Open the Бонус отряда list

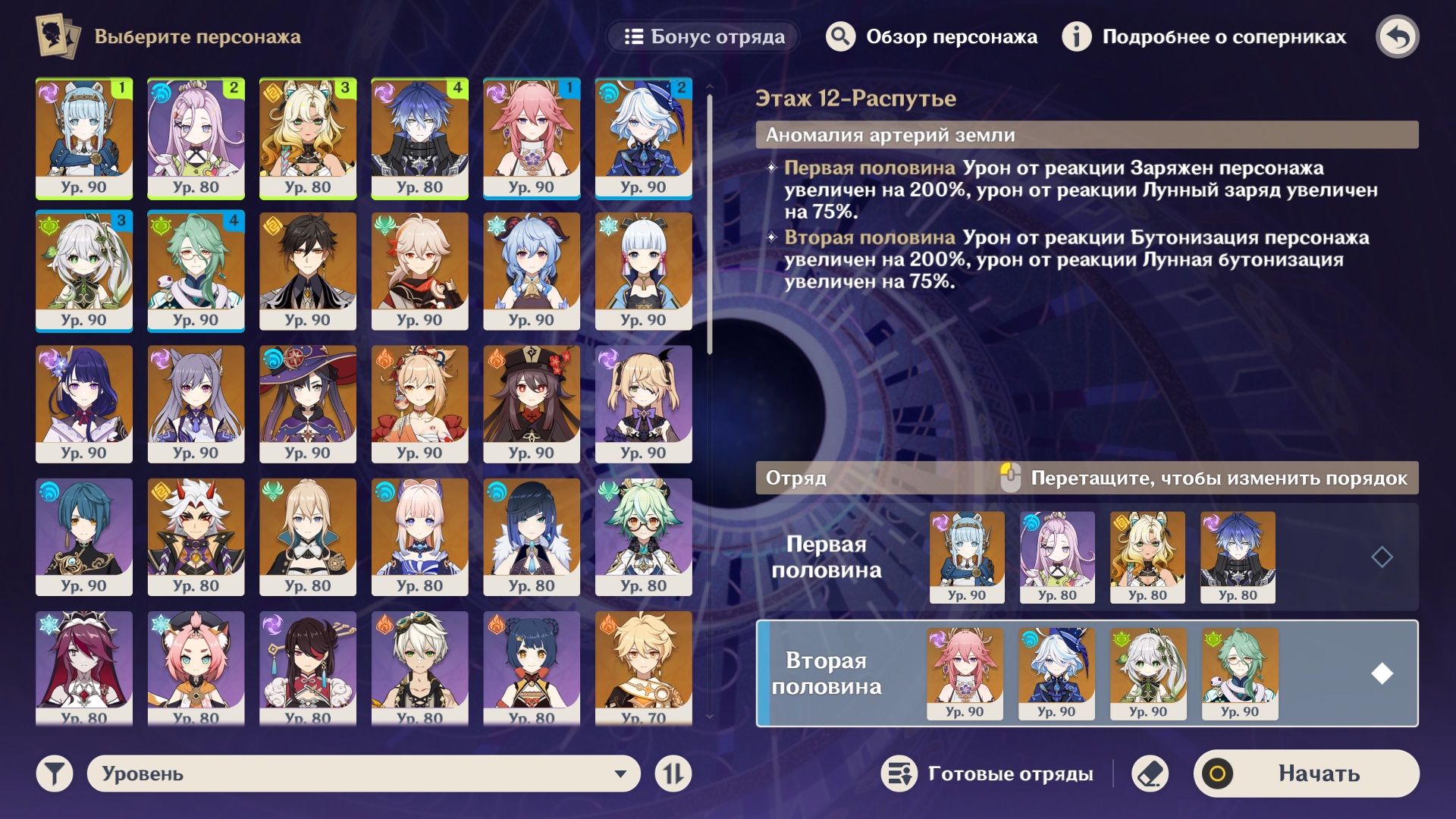tap(703, 36)
